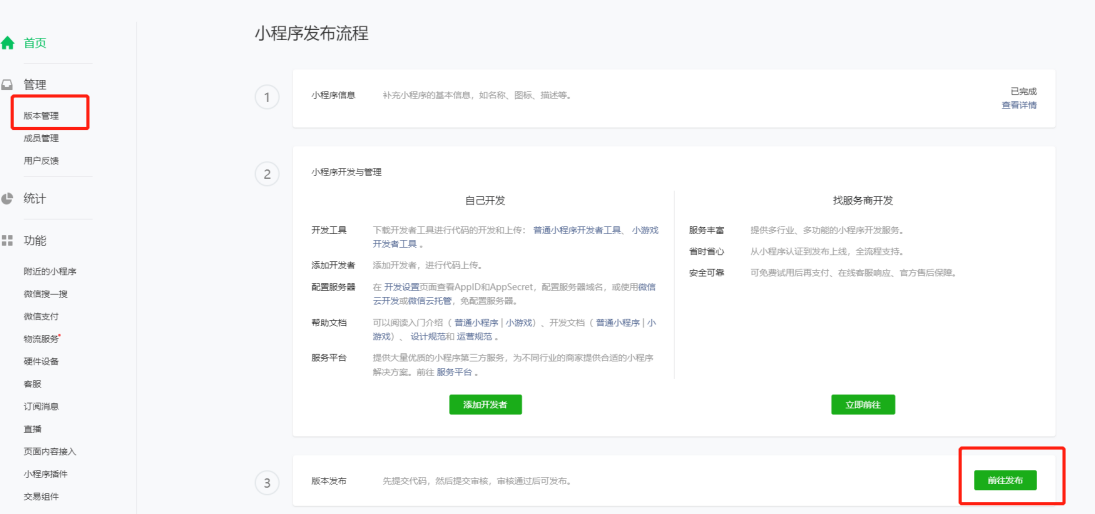Viewport: 1095px width, 514px height.
Task: Go to 首页 in the sidebar
Action: click(35, 43)
